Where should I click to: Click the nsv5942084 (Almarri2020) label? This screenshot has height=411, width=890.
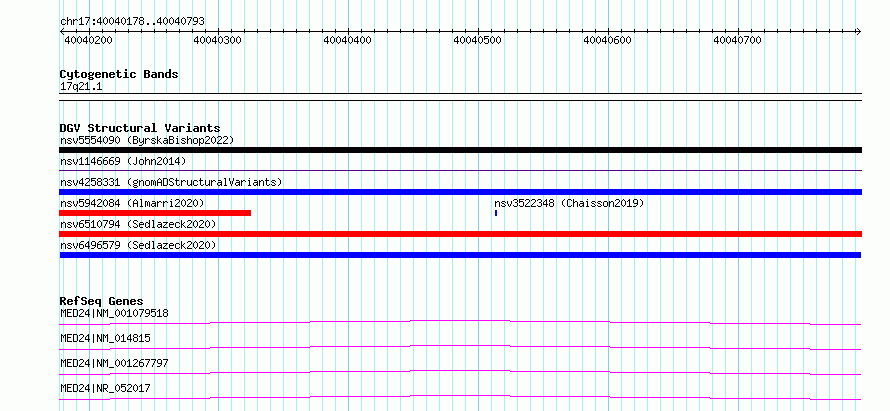(132, 203)
